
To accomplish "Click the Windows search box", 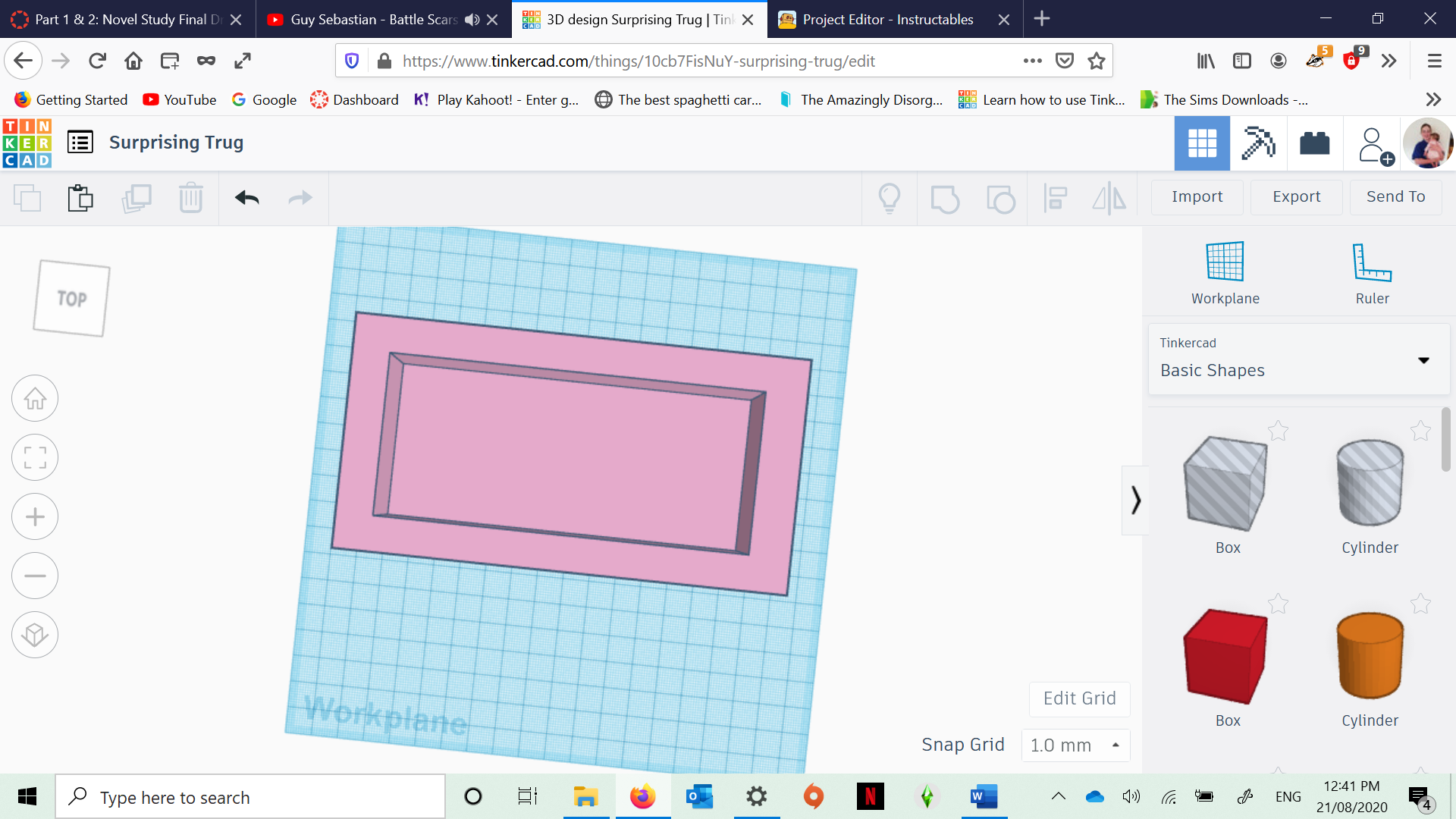I will tap(250, 797).
